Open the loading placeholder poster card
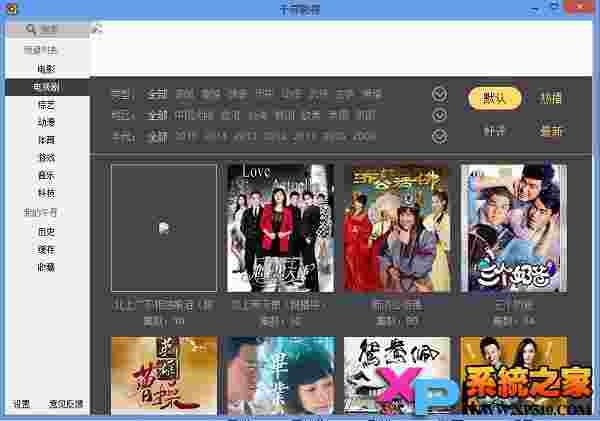This screenshot has height=421, width=600. [x=164, y=228]
